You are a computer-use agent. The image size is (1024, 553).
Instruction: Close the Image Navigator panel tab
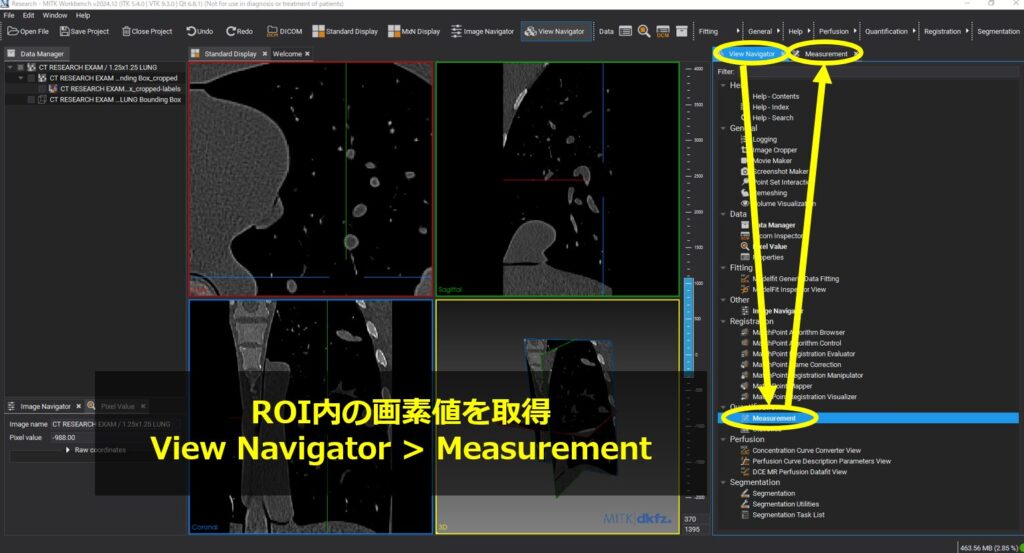pyautogui.click(x=78, y=406)
